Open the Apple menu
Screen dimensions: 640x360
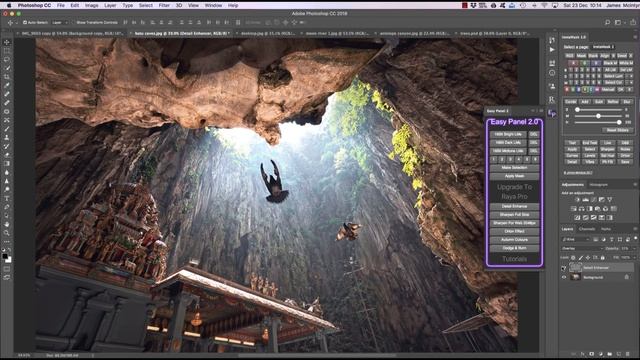point(9,5)
